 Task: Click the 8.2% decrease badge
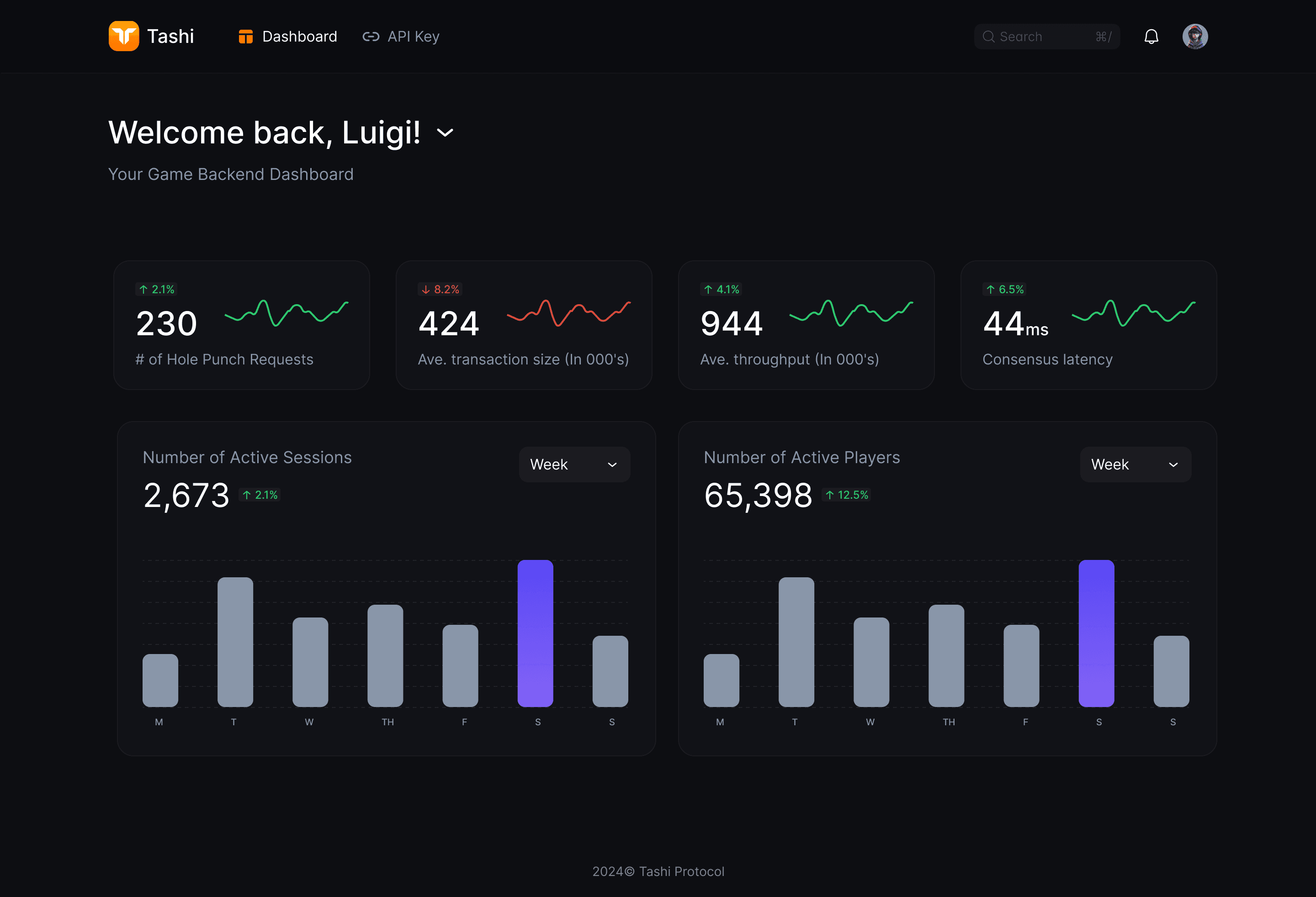click(440, 289)
